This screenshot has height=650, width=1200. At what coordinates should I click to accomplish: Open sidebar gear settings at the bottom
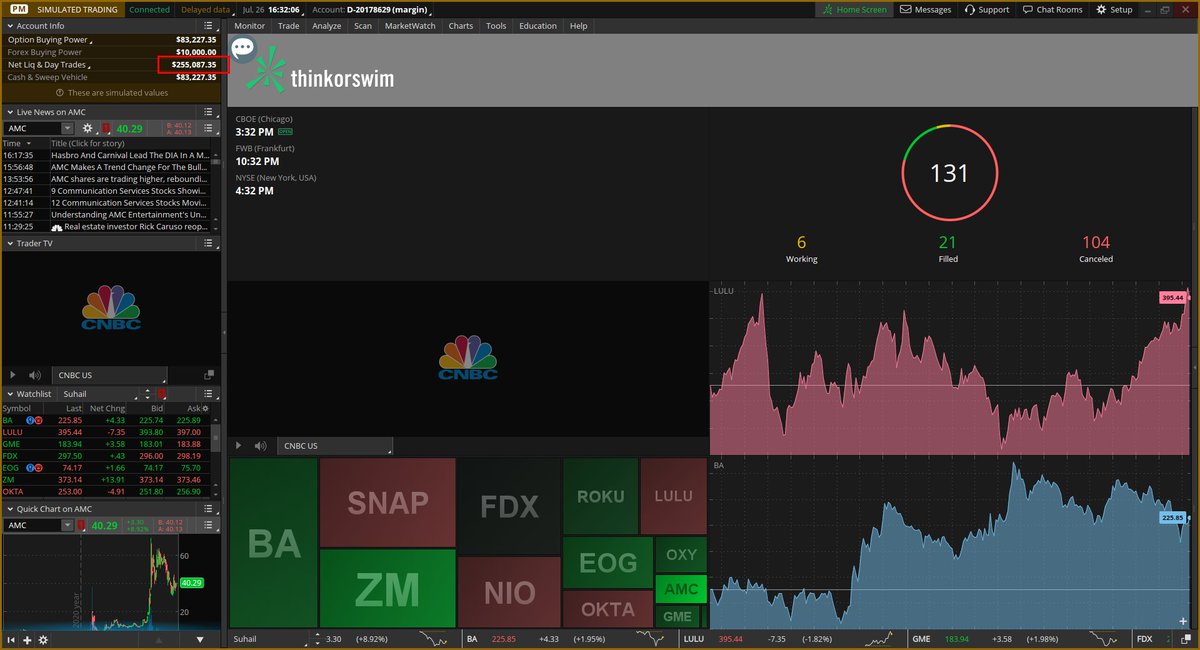point(43,639)
